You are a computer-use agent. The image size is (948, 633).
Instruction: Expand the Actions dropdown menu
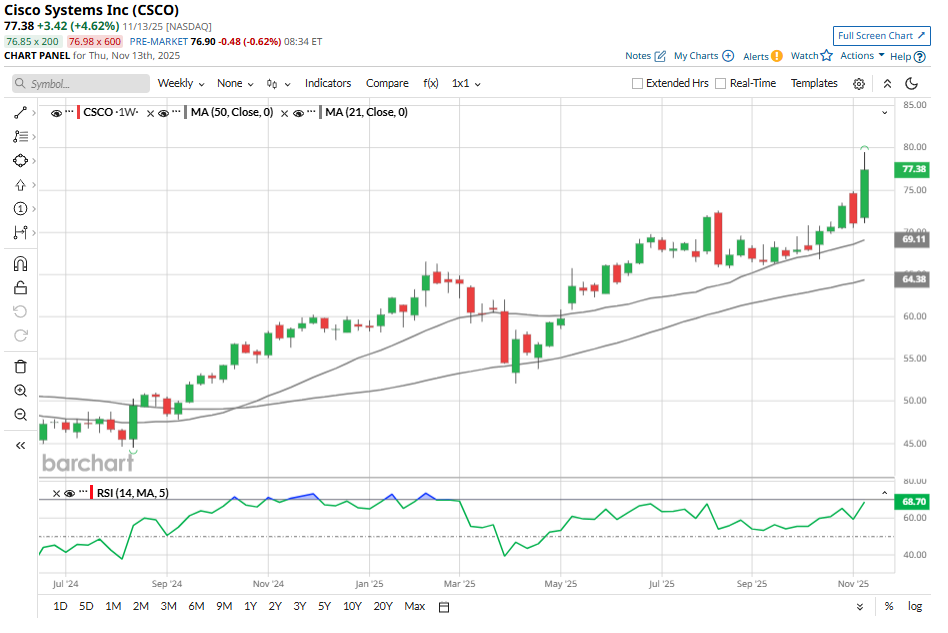[x=862, y=56]
